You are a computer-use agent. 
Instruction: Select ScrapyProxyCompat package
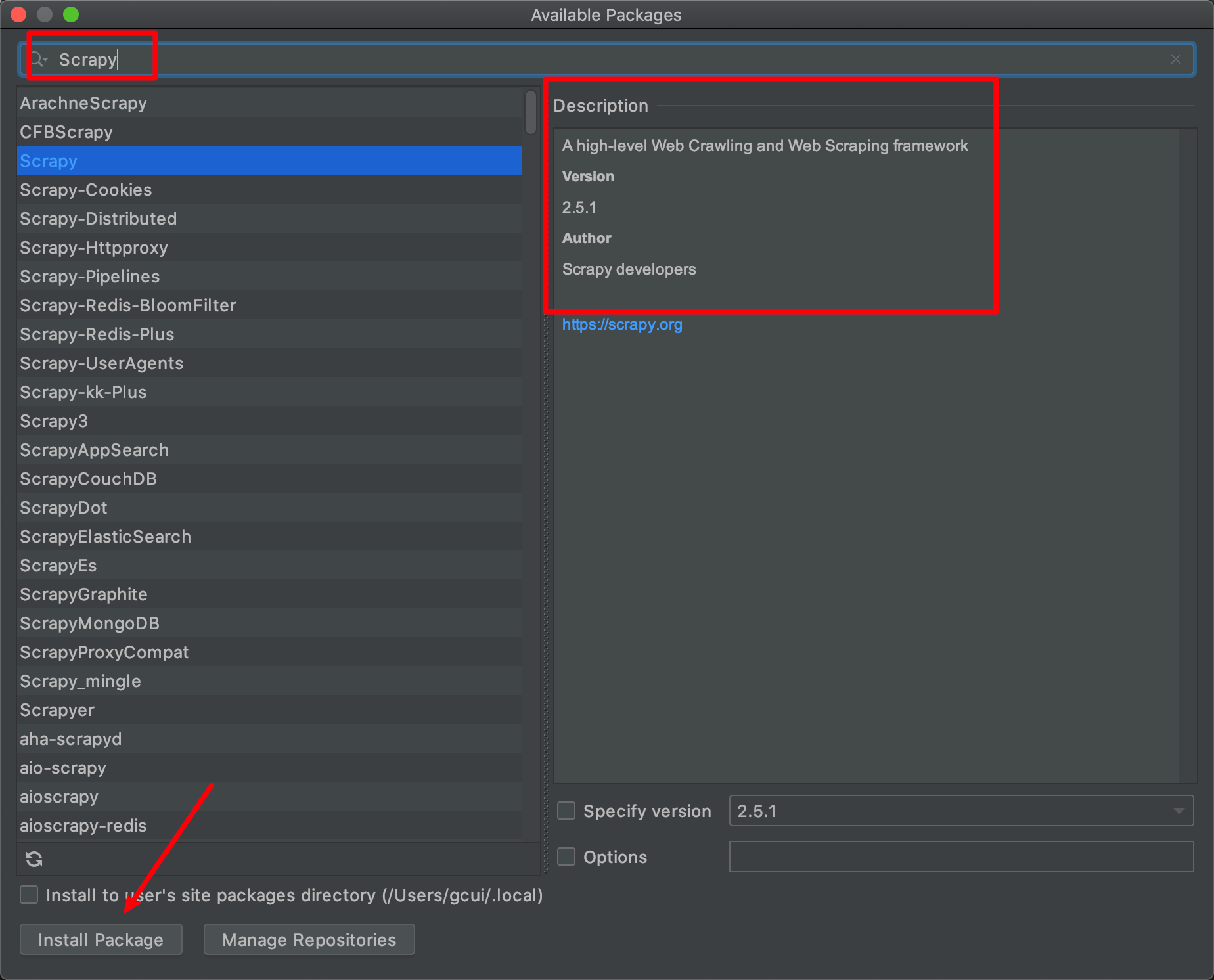pos(269,652)
